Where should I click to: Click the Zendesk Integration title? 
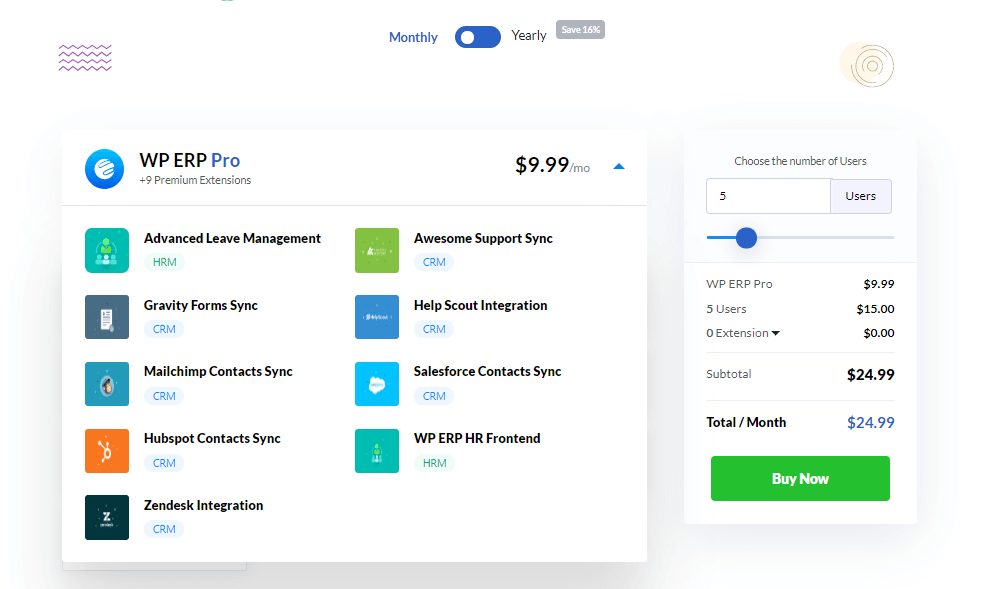pyautogui.click(x=203, y=505)
